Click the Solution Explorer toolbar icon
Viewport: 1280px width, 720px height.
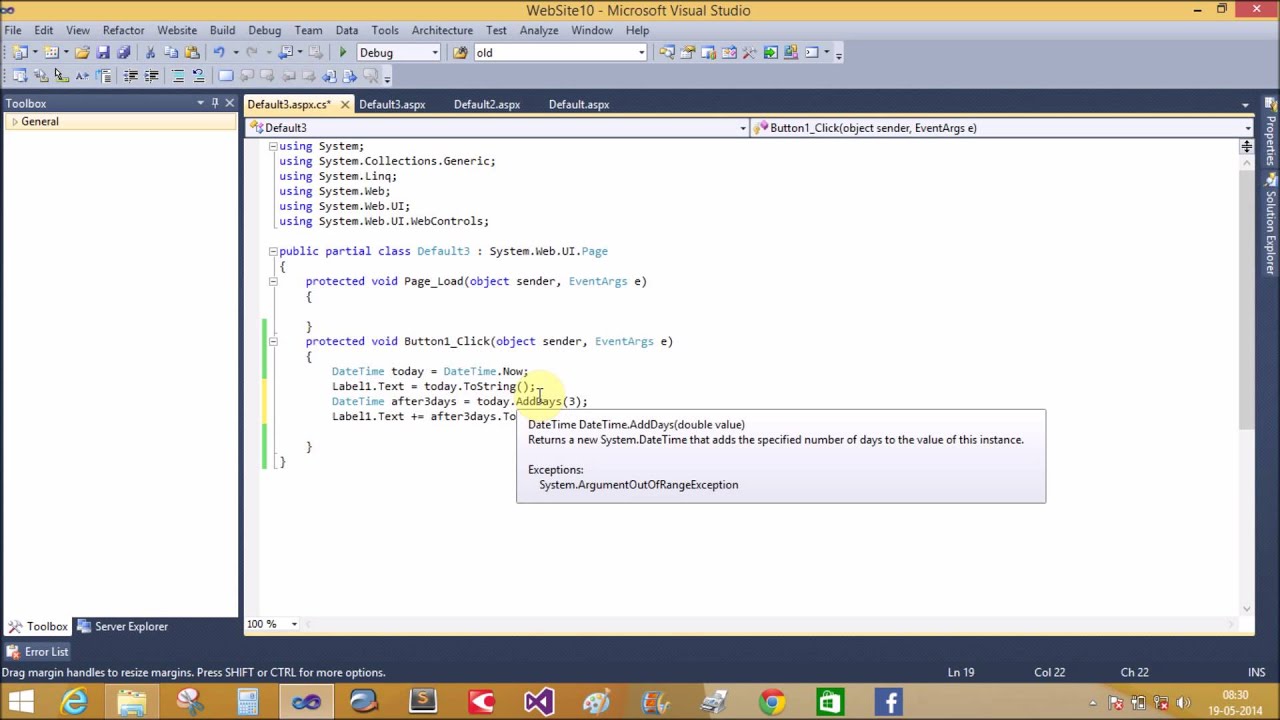click(x=667, y=52)
